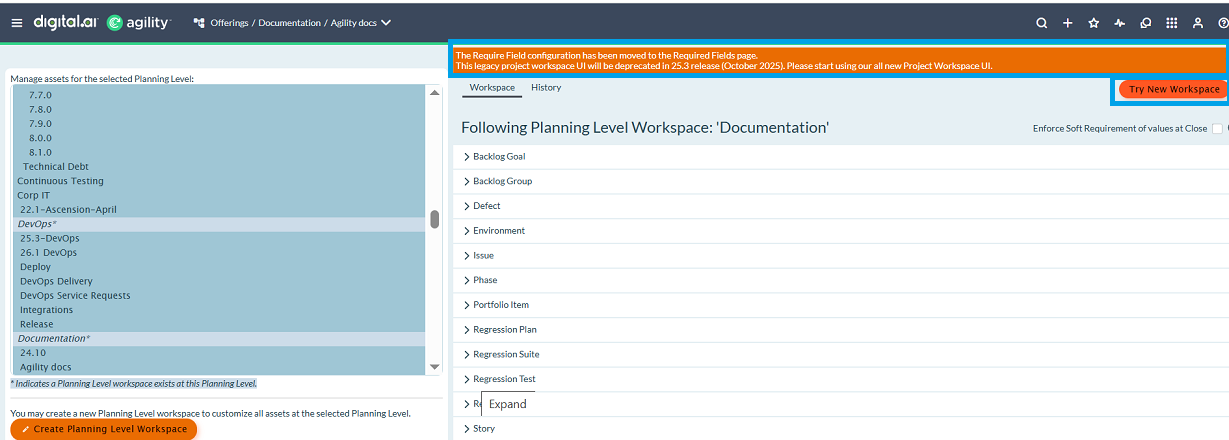
Task: Click Create Planning Level Workspace button
Action: (104, 429)
